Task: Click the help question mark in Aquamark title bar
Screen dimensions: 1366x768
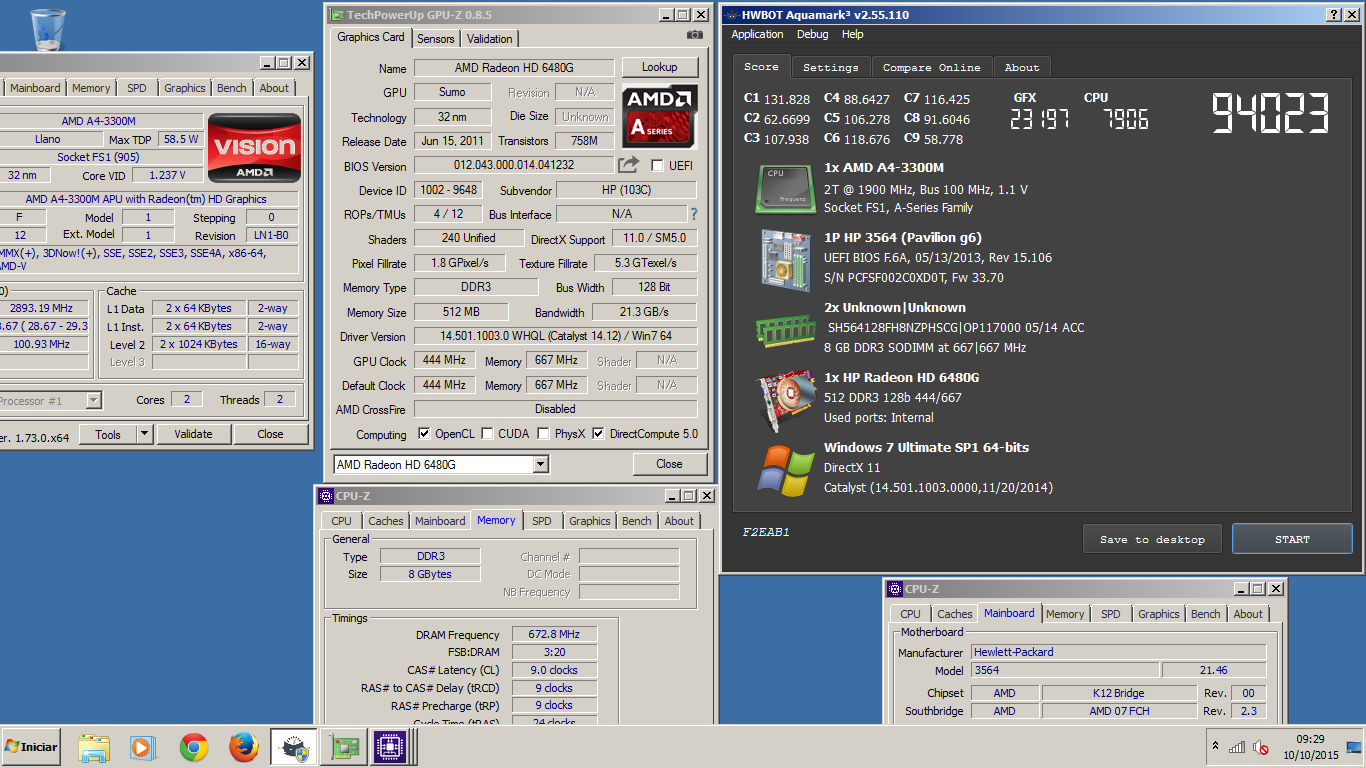Action: [1334, 15]
